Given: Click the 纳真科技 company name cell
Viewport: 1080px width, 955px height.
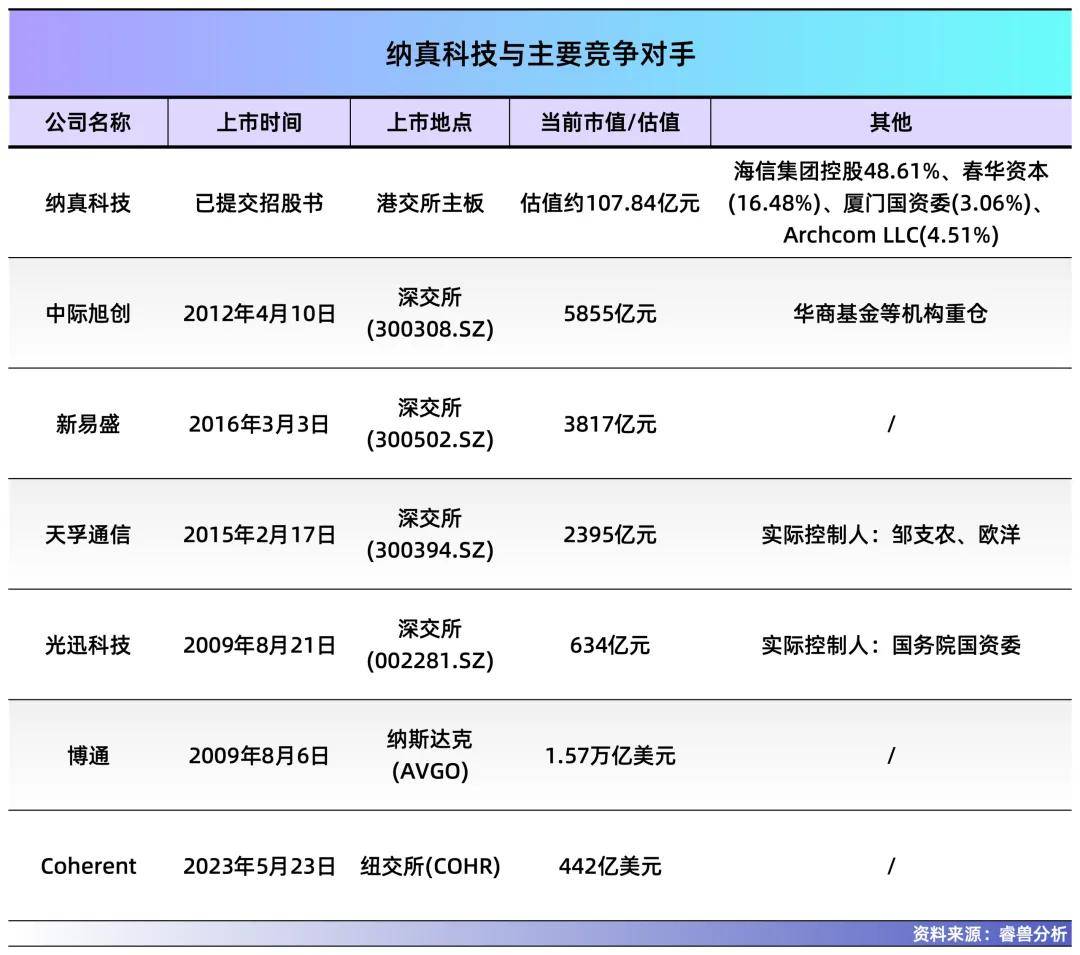Looking at the screenshot, I should [x=88, y=203].
